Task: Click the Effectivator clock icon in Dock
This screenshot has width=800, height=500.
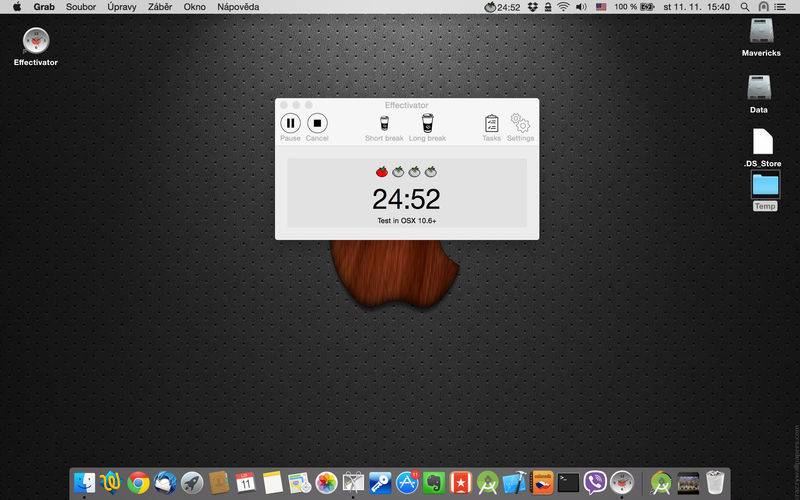Action: coord(622,482)
